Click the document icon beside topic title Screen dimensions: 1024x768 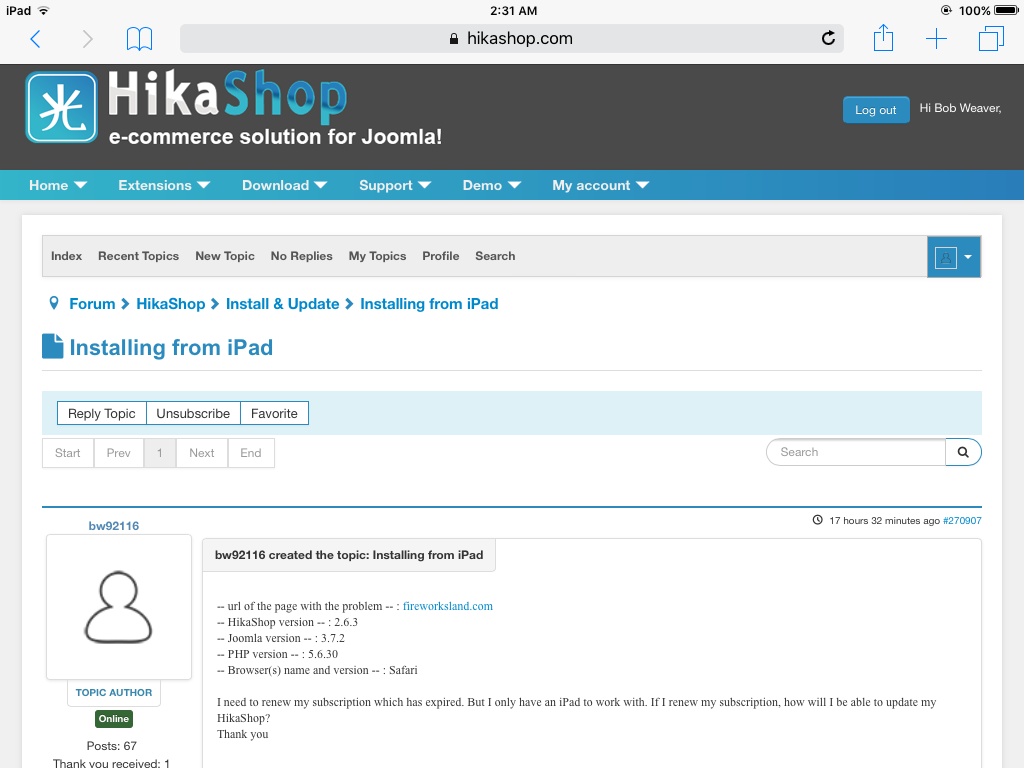tap(53, 346)
